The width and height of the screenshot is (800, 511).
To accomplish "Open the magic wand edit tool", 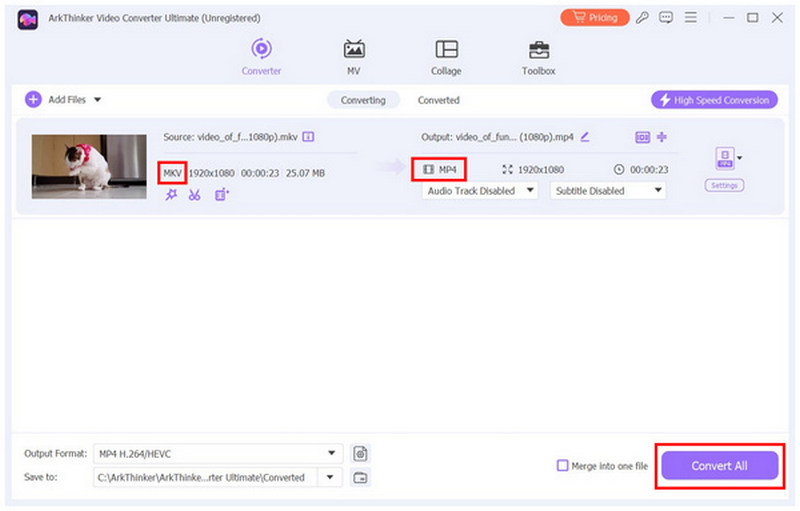I will point(171,194).
